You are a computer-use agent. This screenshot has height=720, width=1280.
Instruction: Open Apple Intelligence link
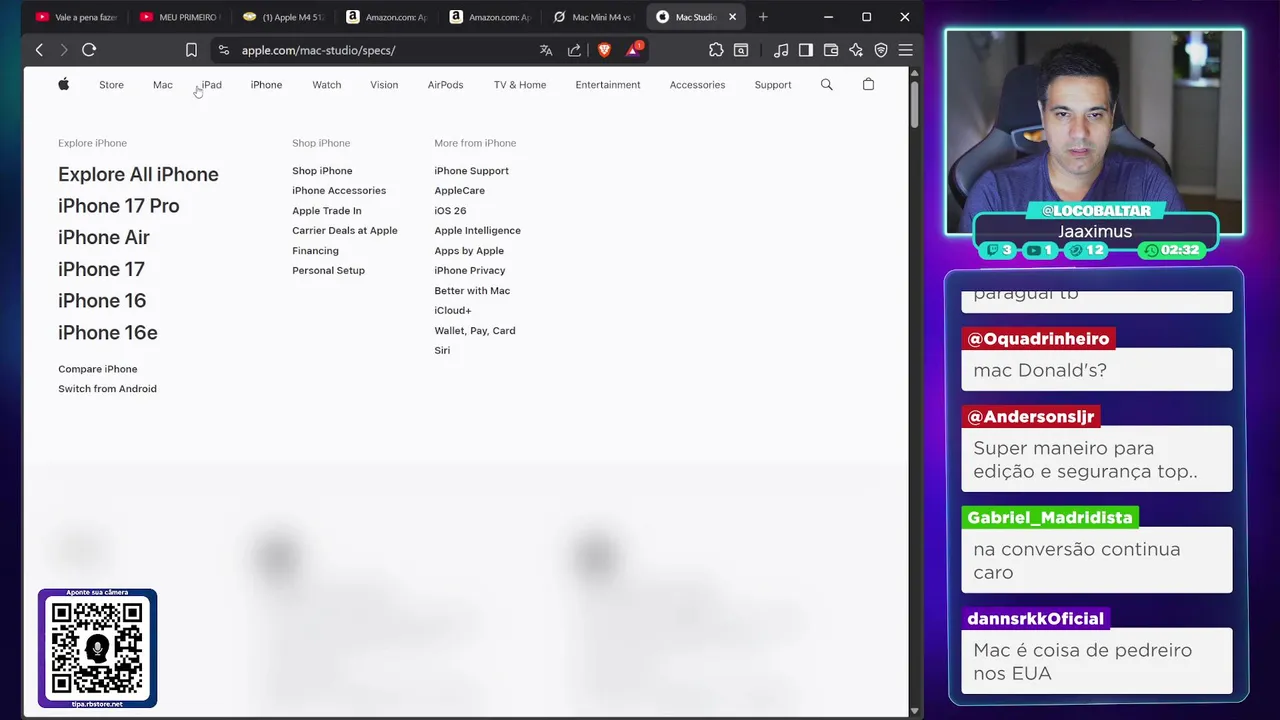pyautogui.click(x=477, y=231)
